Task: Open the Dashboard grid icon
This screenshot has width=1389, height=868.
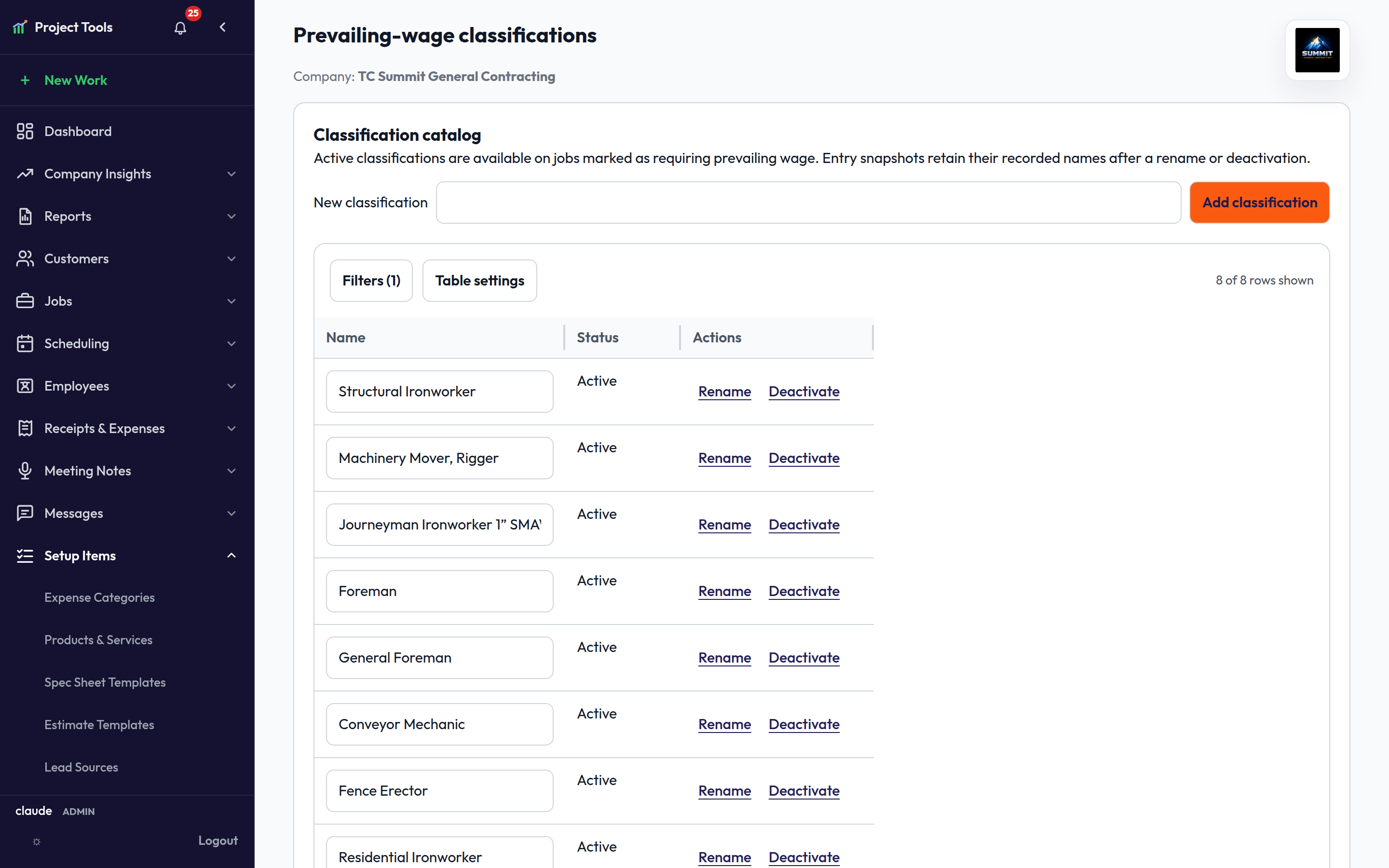Action: click(x=25, y=132)
